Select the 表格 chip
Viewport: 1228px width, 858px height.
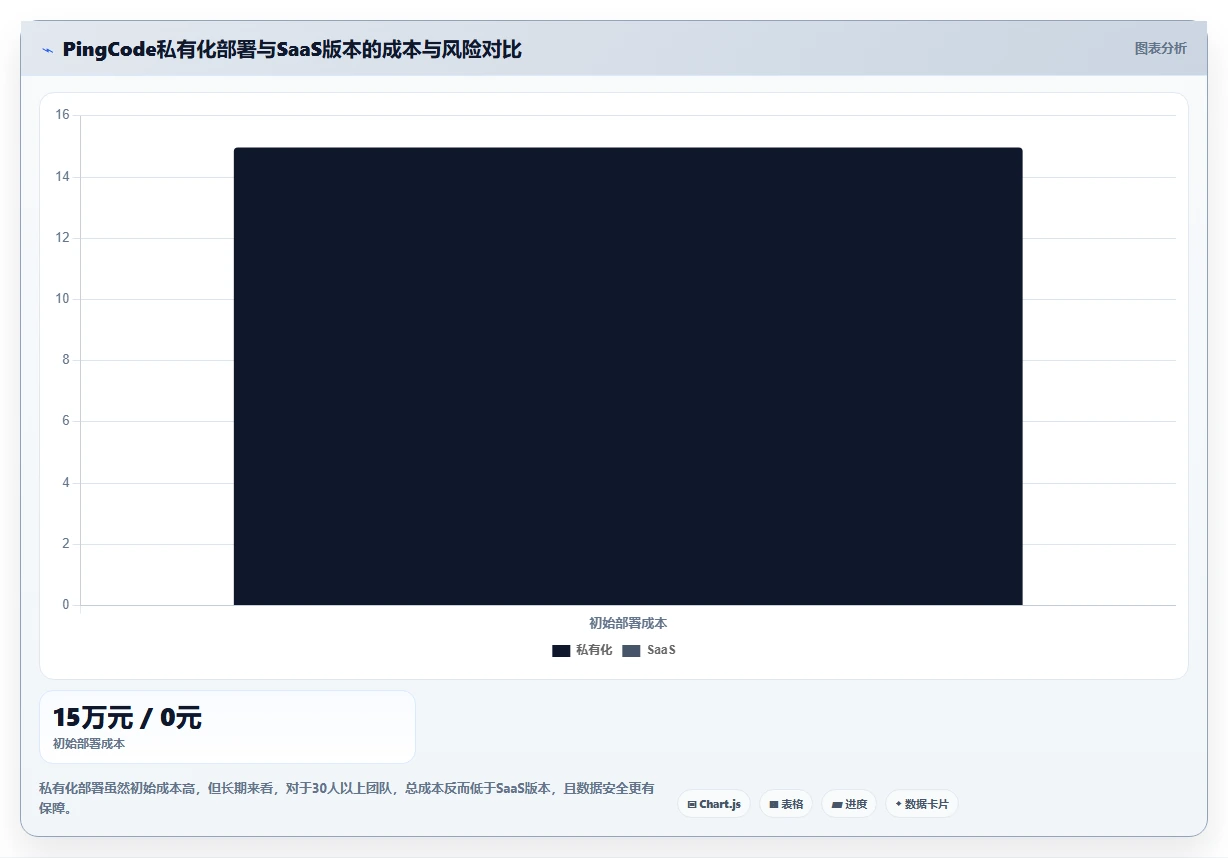point(786,804)
